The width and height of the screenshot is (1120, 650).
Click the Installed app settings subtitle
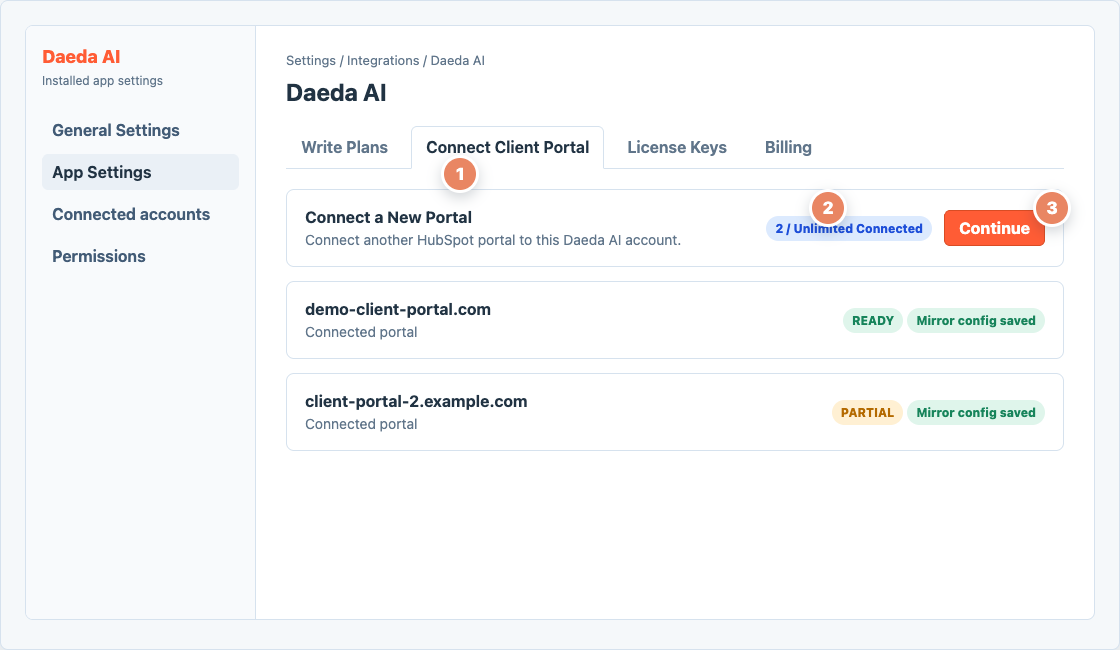point(102,81)
